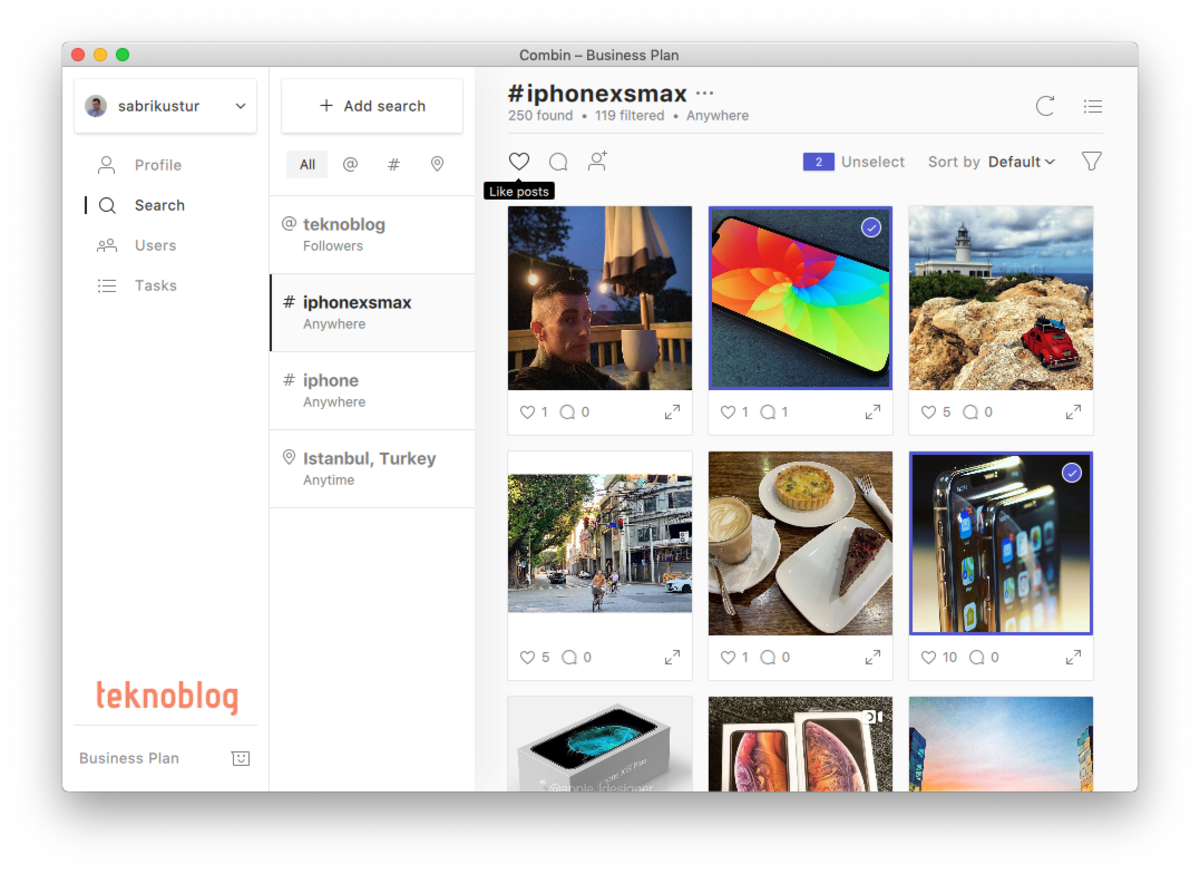Open the three-dots menu beside #iphonexsmax
The image size is (1200, 874).
(x=705, y=94)
